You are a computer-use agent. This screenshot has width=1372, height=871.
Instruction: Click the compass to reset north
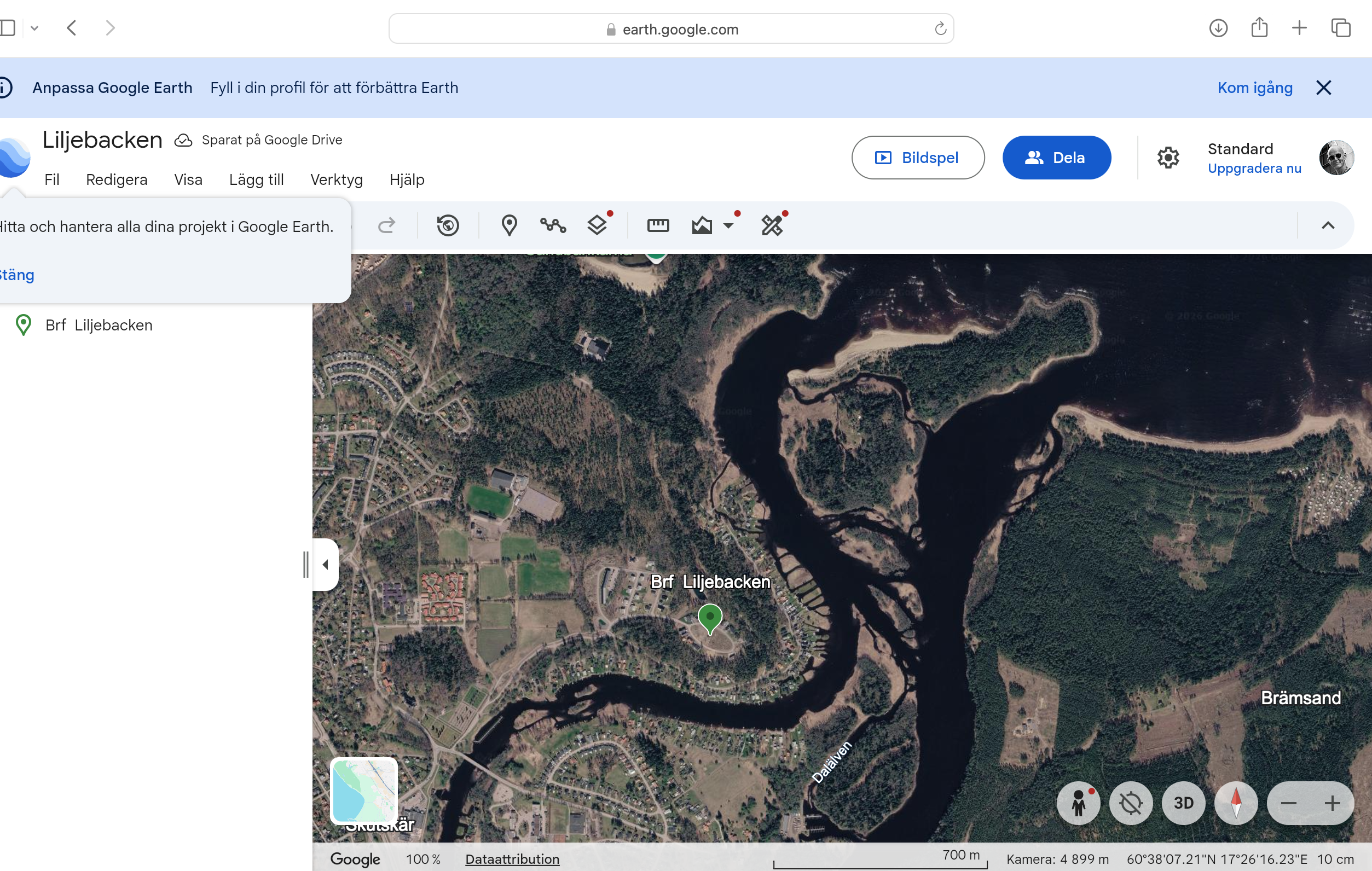point(1236,803)
